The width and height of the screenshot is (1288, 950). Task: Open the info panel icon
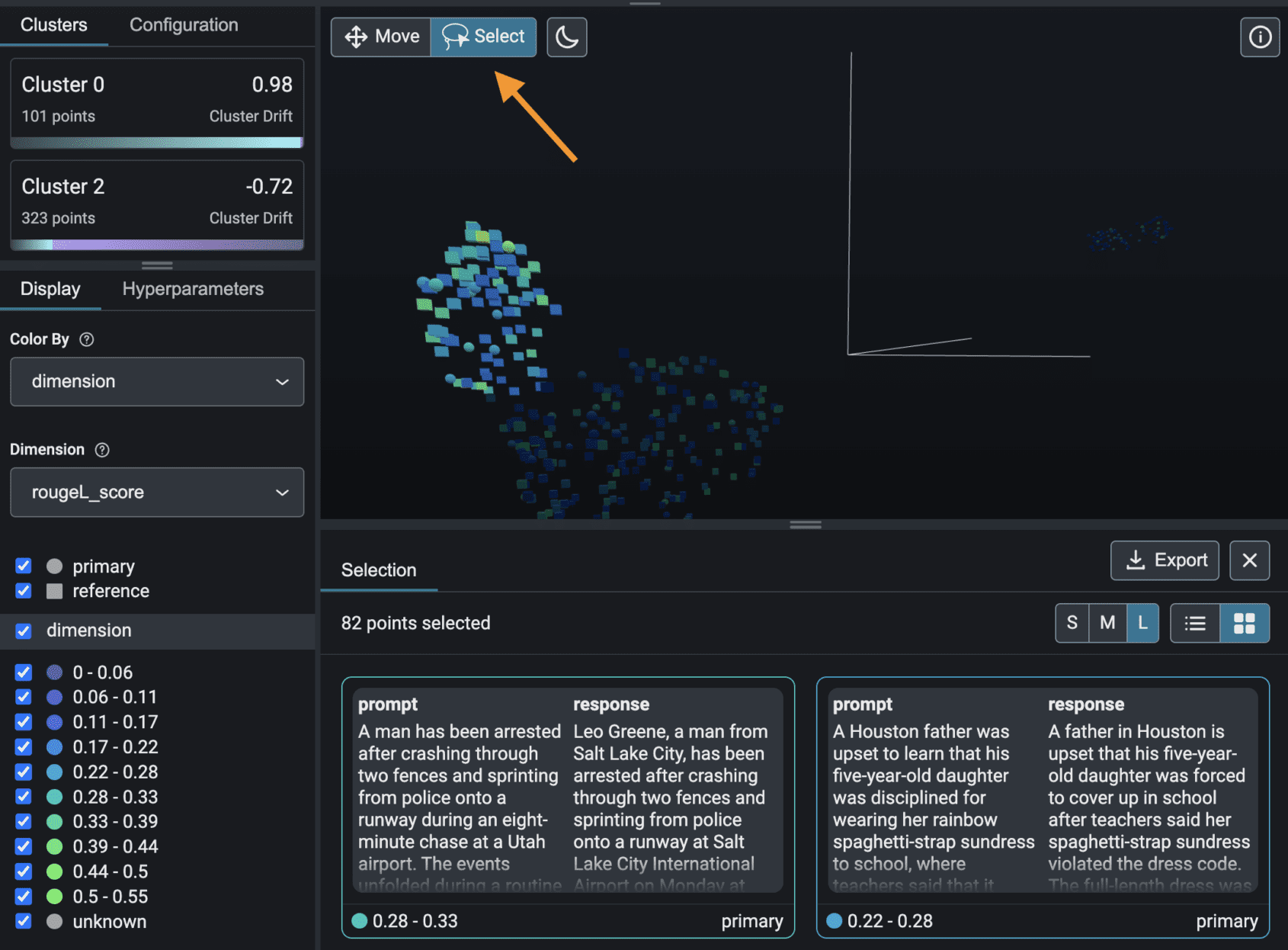(1259, 37)
